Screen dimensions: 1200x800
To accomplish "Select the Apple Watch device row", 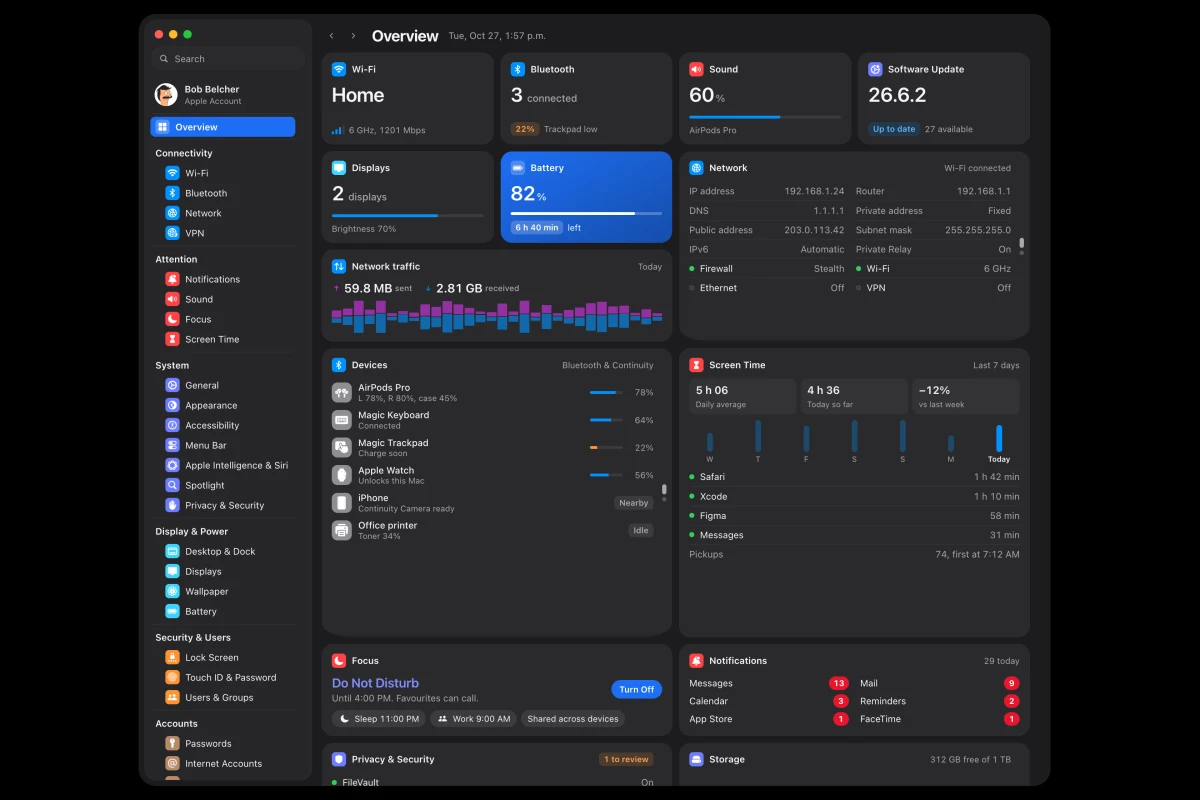I will click(x=493, y=475).
